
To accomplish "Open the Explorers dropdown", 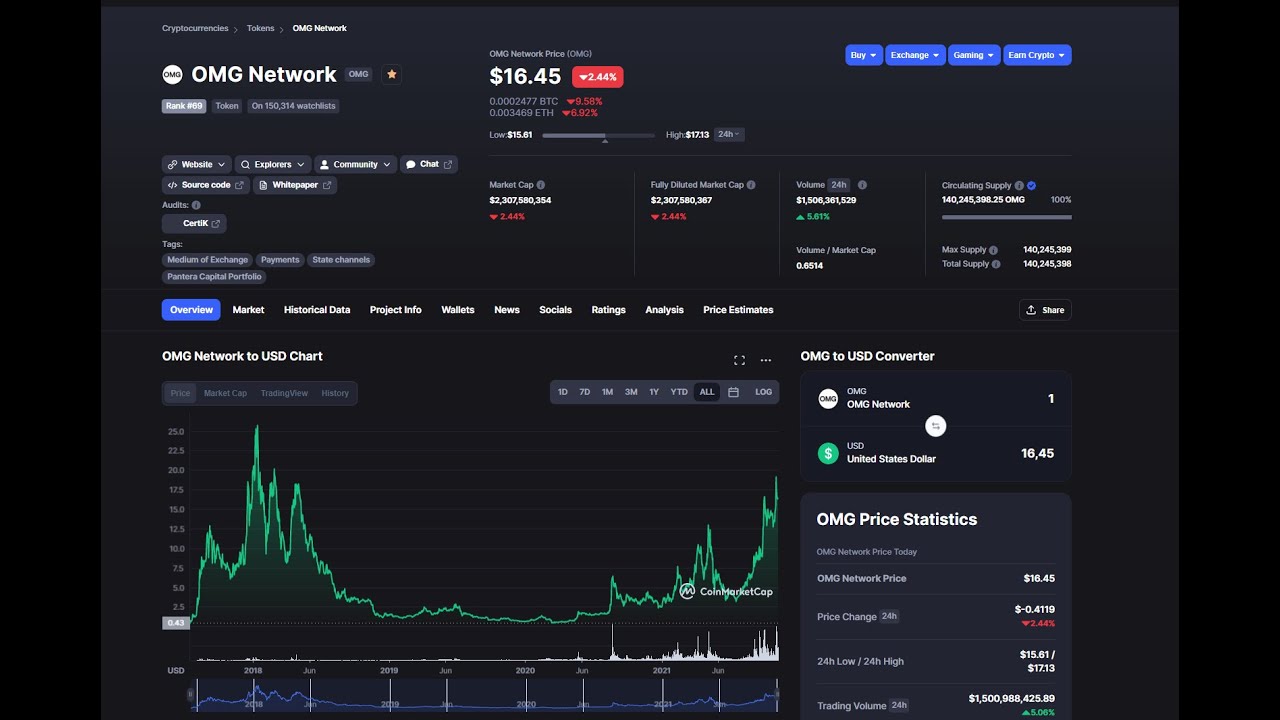I will coord(273,164).
